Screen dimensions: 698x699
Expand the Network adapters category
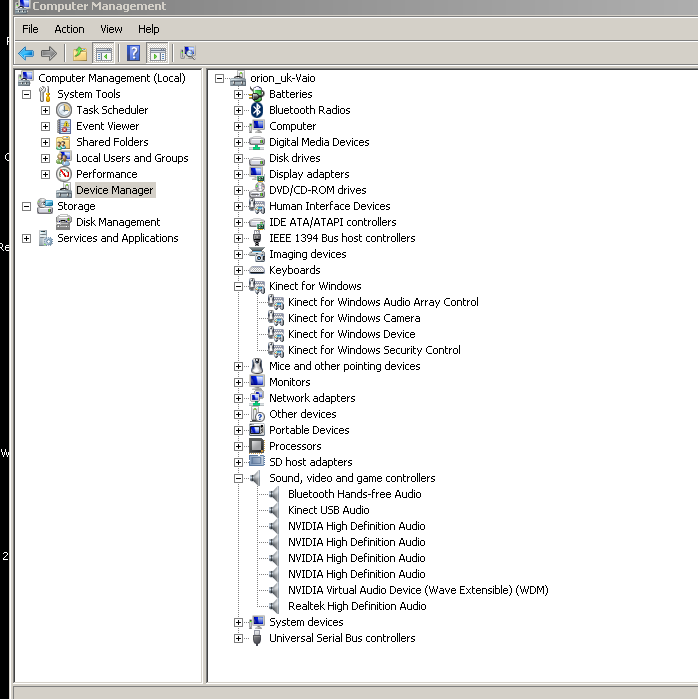click(238, 398)
